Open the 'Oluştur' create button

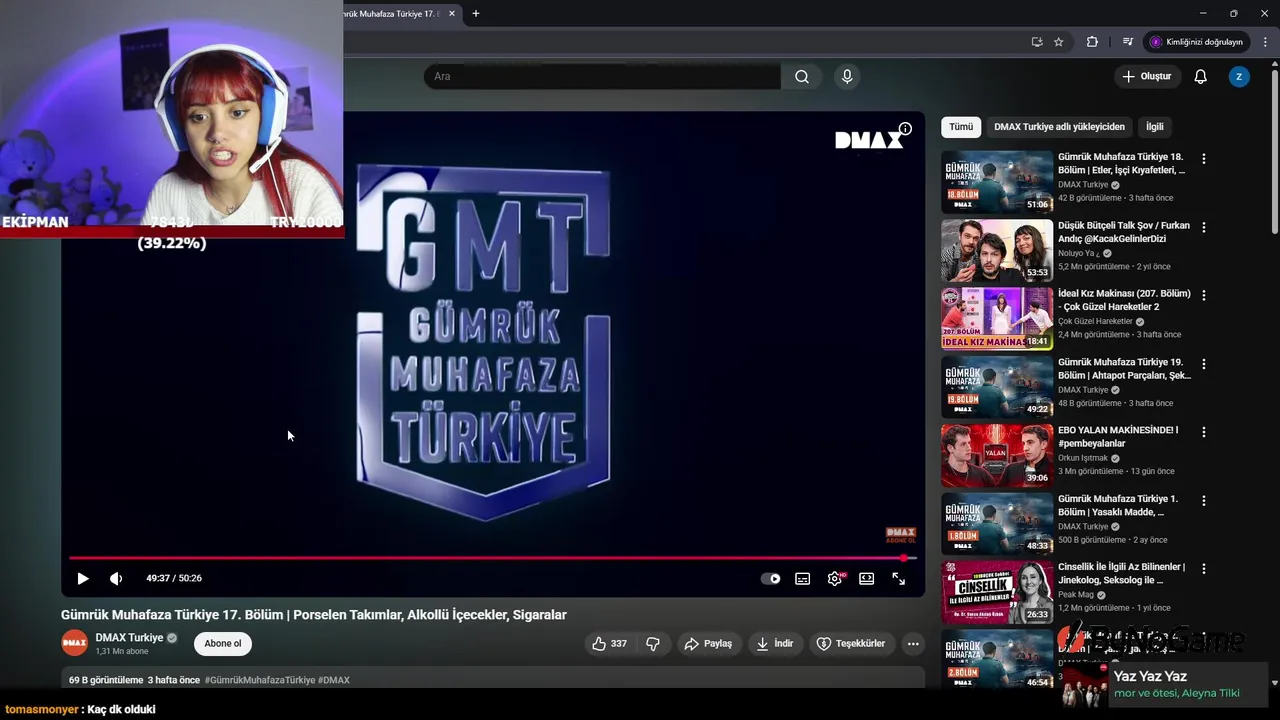click(x=1147, y=76)
